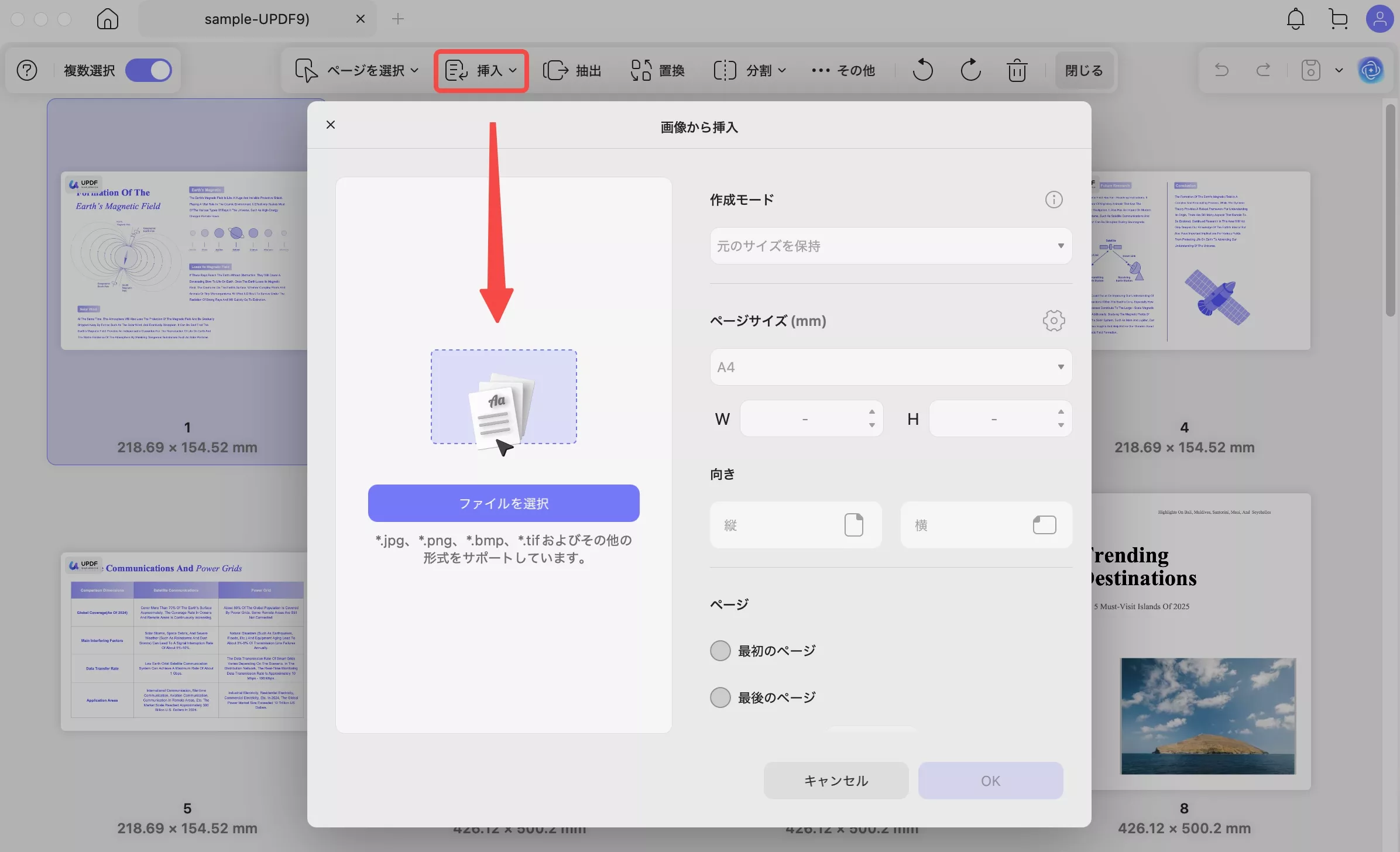Toggle the 複数選択 multi-select switch
The height and width of the screenshot is (852, 1400).
point(148,70)
